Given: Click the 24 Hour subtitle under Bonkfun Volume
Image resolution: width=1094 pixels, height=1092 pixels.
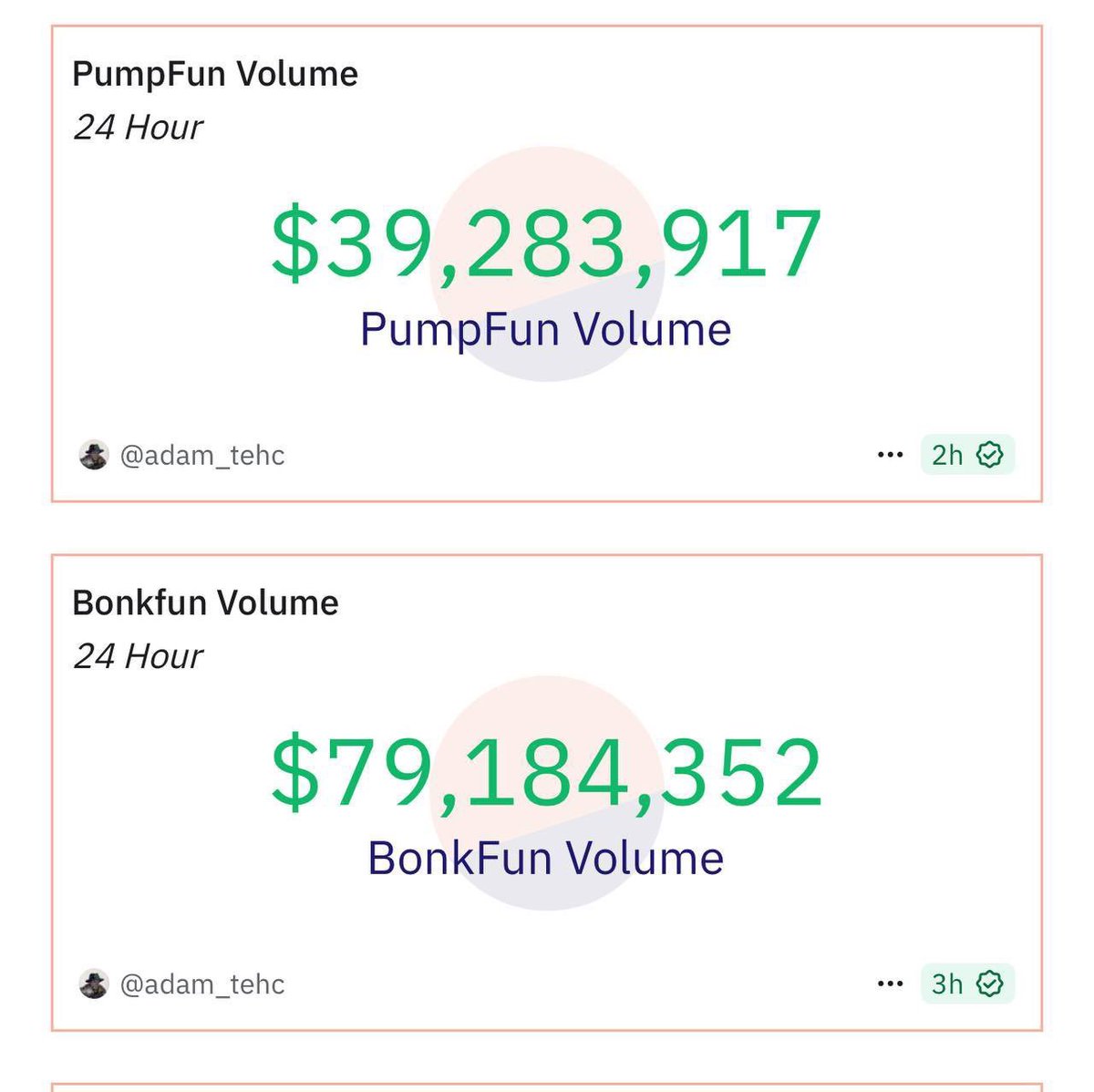Looking at the screenshot, I should point(138,656).
